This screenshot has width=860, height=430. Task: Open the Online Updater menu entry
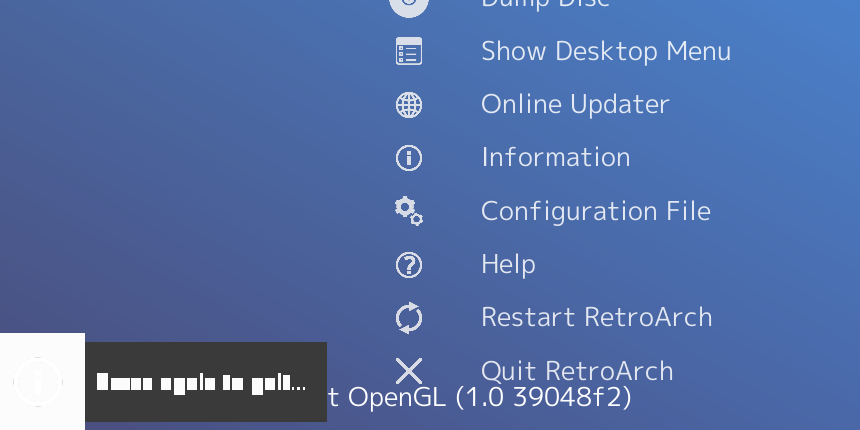pos(575,104)
